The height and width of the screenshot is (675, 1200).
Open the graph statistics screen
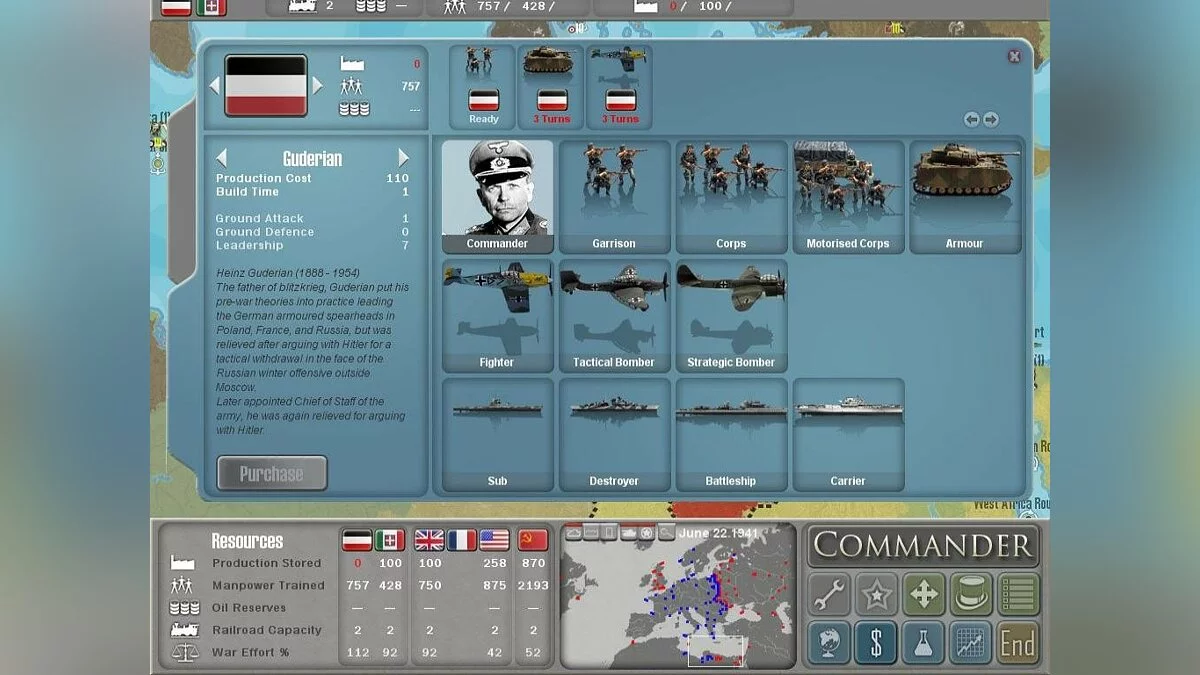coord(971,643)
